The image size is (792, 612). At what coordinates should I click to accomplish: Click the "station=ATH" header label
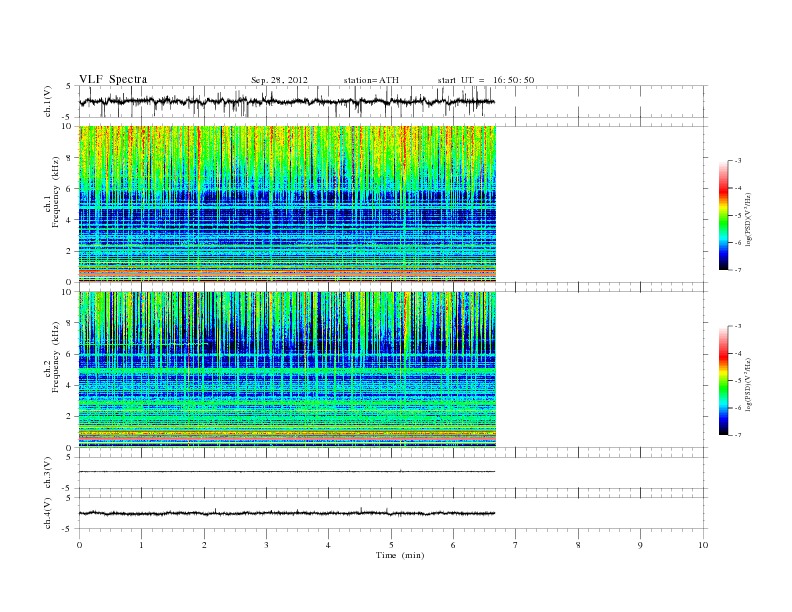pos(371,80)
